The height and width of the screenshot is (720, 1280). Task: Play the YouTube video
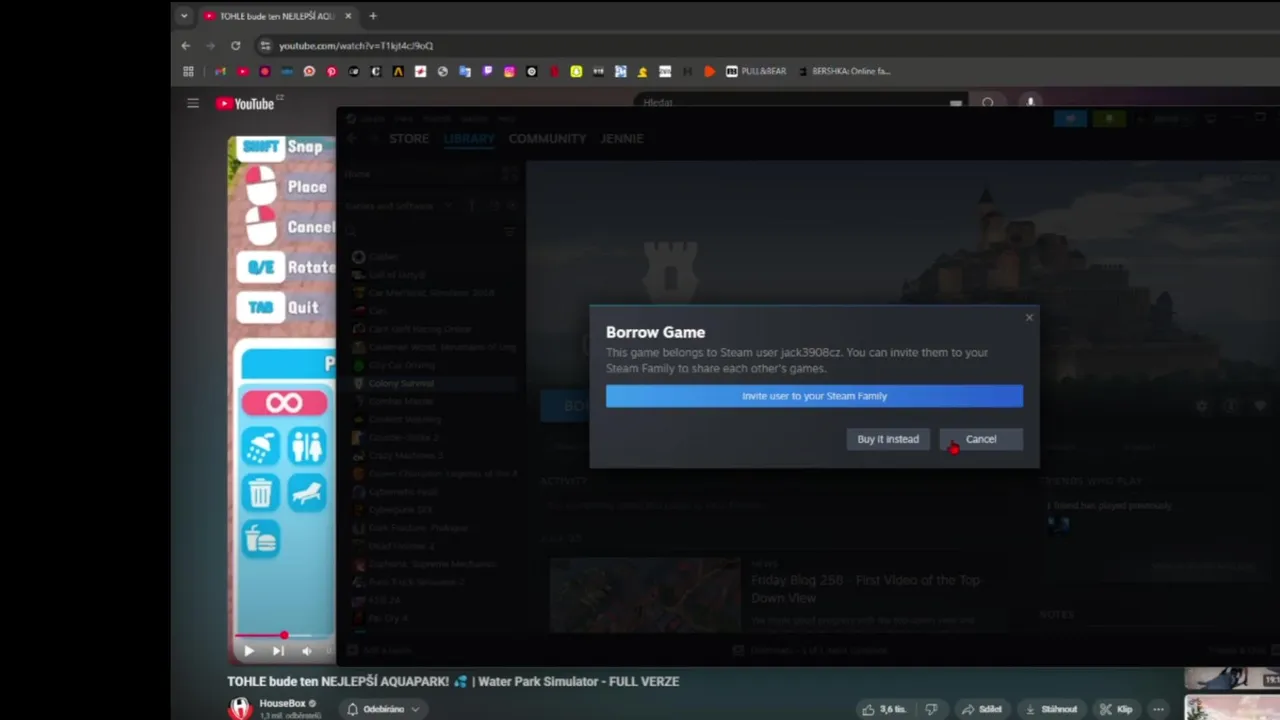point(249,651)
